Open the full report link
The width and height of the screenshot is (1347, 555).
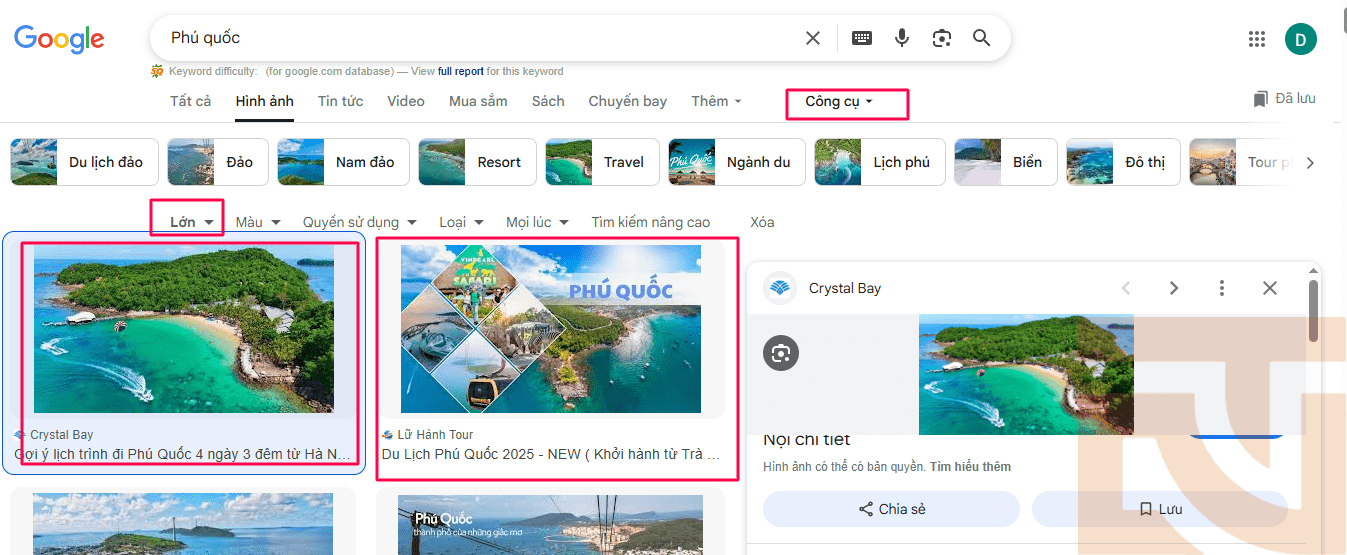(461, 72)
